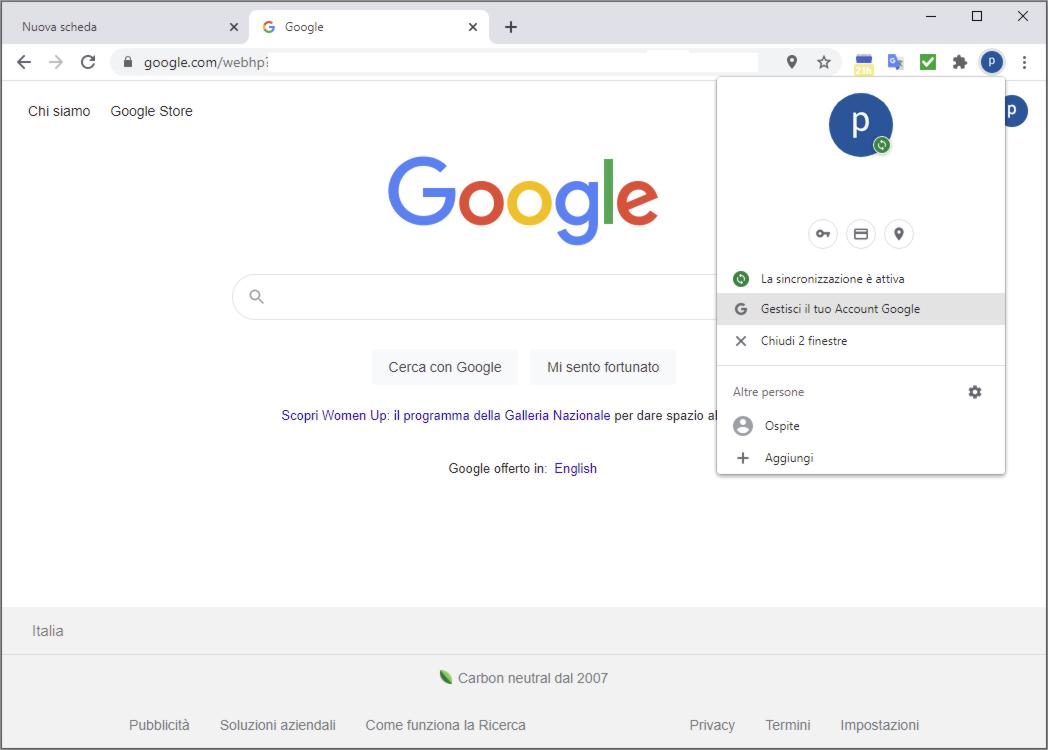Click the Google logo image
The height and width of the screenshot is (750, 1048).
523,200
